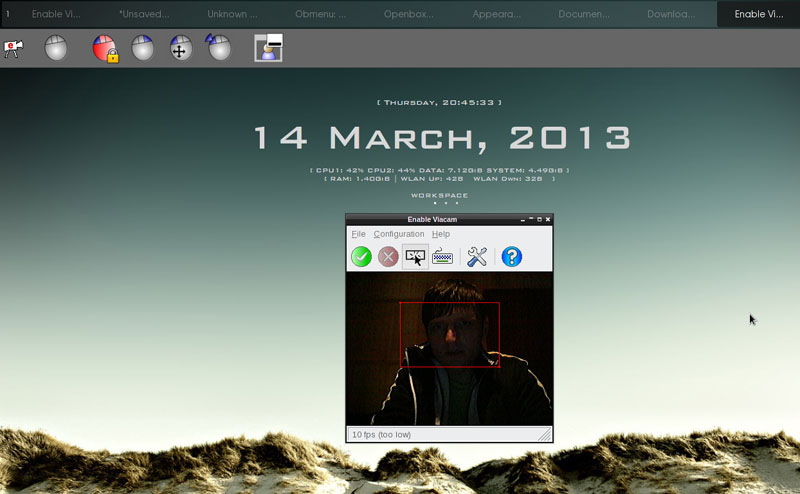Select the plain gray mouse no-click icon
800x494 pixels.
[x=56, y=48]
